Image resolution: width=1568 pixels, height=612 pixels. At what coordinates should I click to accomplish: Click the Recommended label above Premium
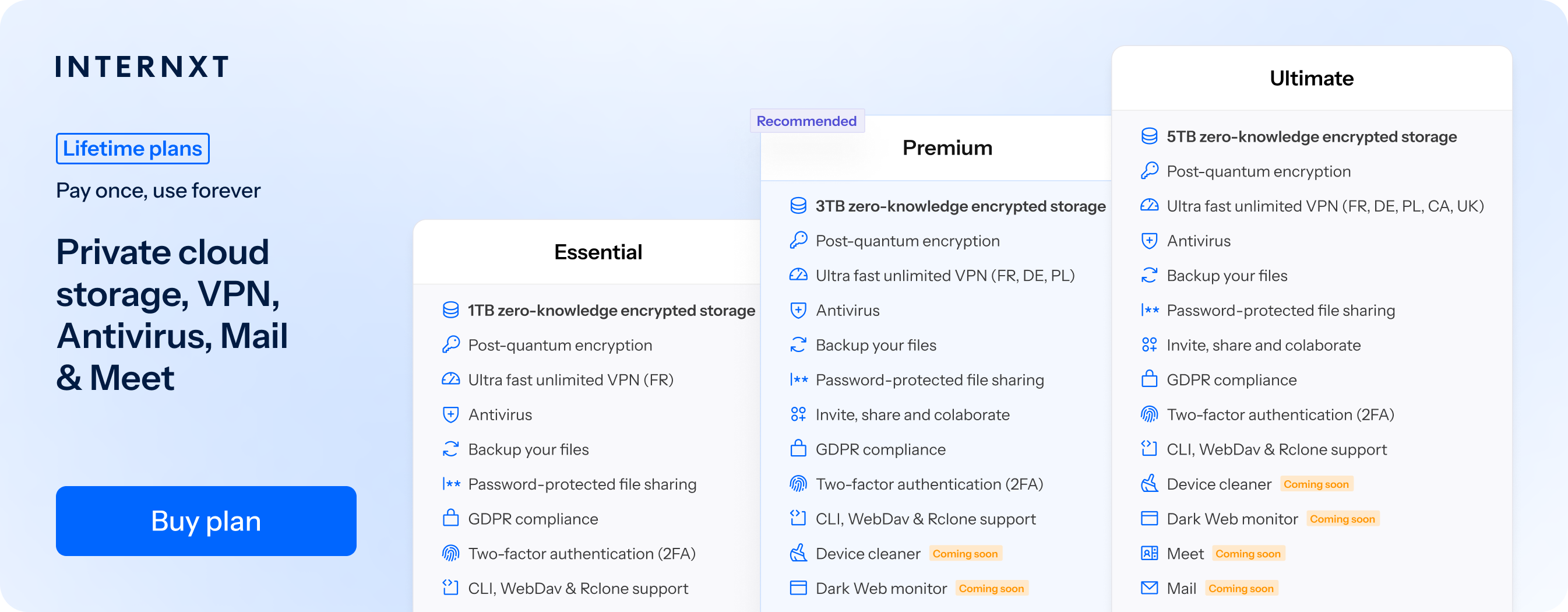coord(806,121)
